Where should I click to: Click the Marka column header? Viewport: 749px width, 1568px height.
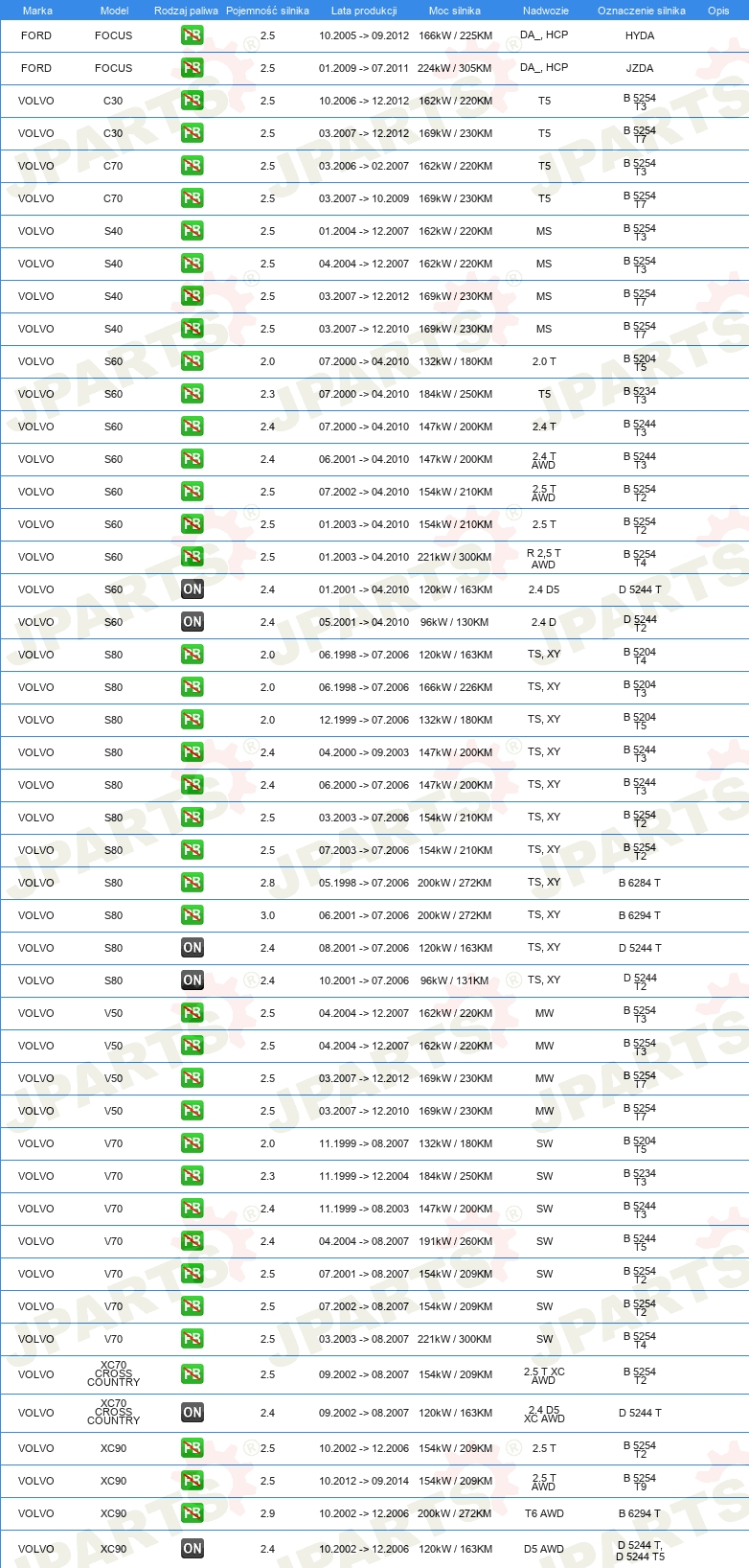click(x=37, y=11)
